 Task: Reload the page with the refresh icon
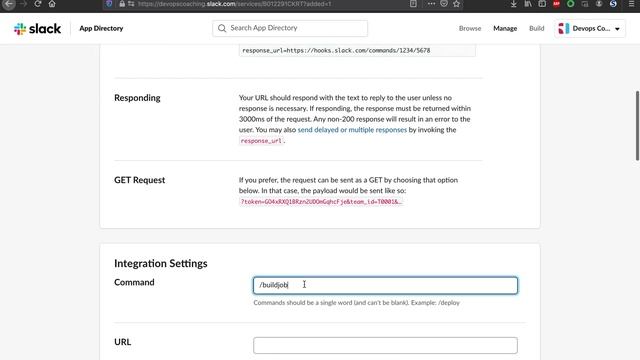pos(38,4)
